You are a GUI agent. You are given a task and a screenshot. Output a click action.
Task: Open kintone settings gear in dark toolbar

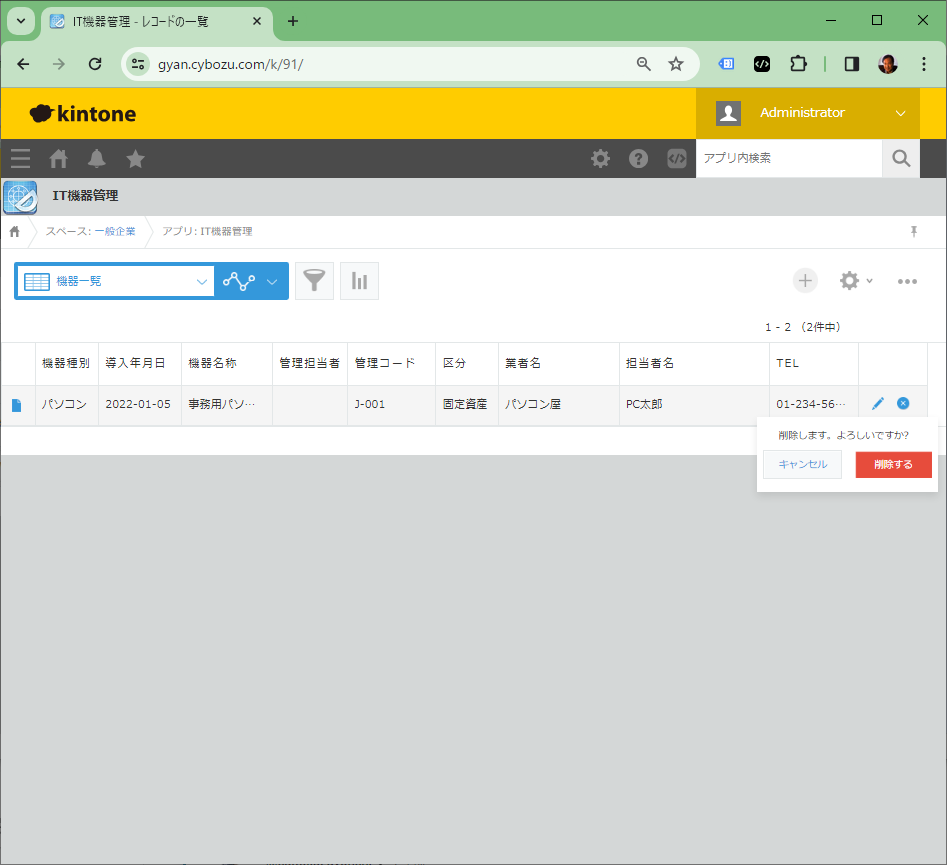pyautogui.click(x=600, y=159)
